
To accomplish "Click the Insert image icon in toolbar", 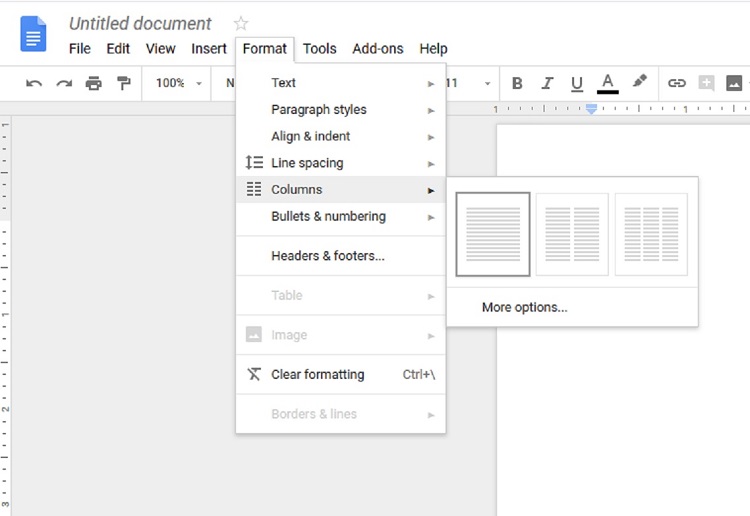I will (735, 83).
